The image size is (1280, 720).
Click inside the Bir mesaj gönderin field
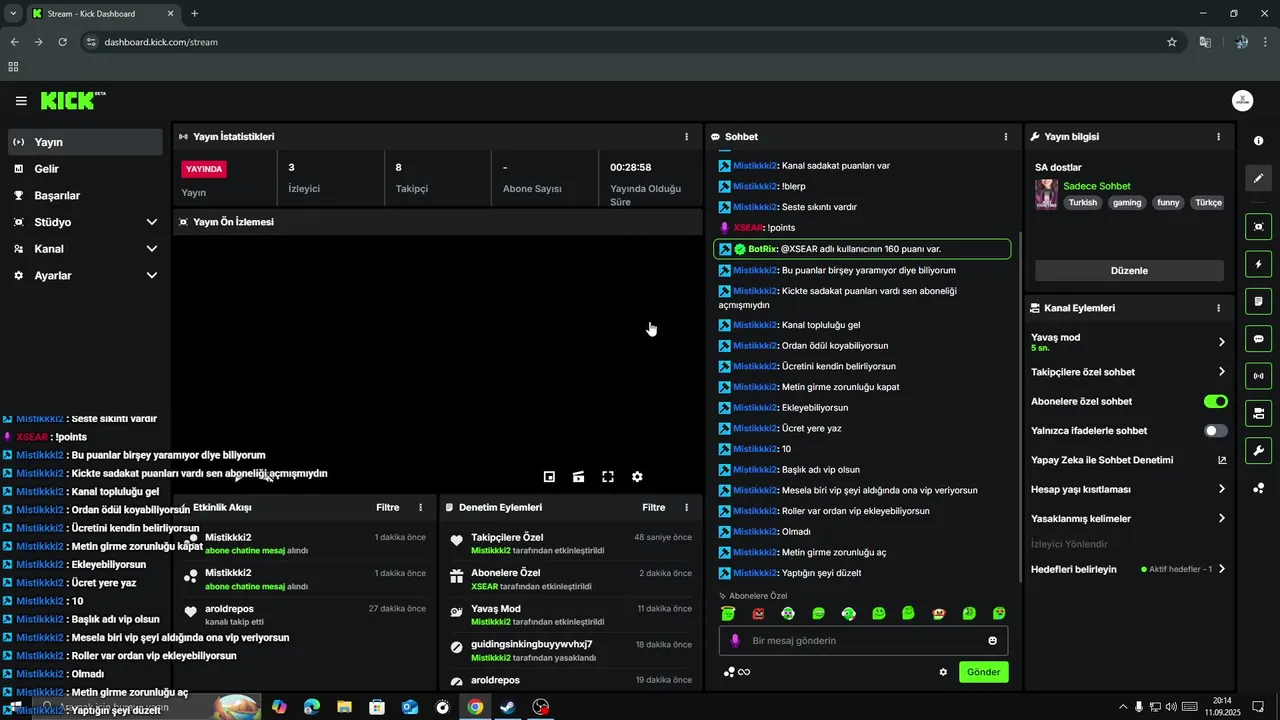tap(863, 641)
